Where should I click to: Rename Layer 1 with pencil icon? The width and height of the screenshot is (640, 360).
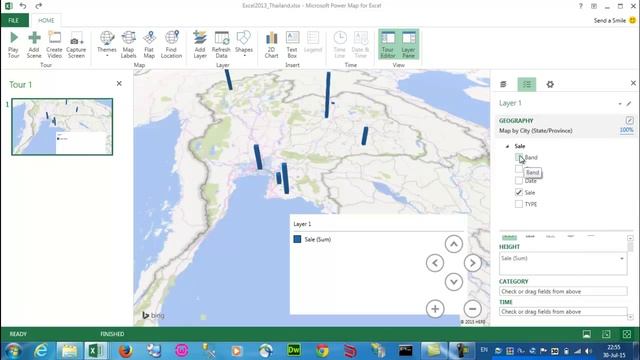pos(629,104)
